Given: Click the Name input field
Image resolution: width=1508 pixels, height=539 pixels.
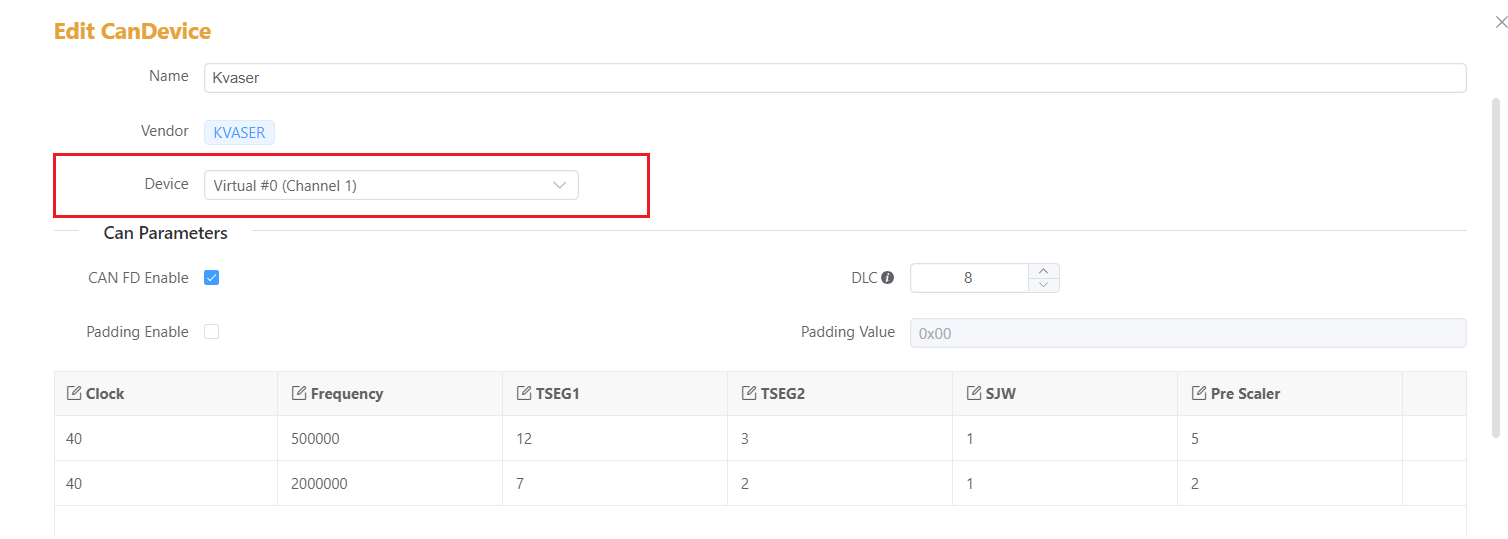Looking at the screenshot, I should (834, 78).
